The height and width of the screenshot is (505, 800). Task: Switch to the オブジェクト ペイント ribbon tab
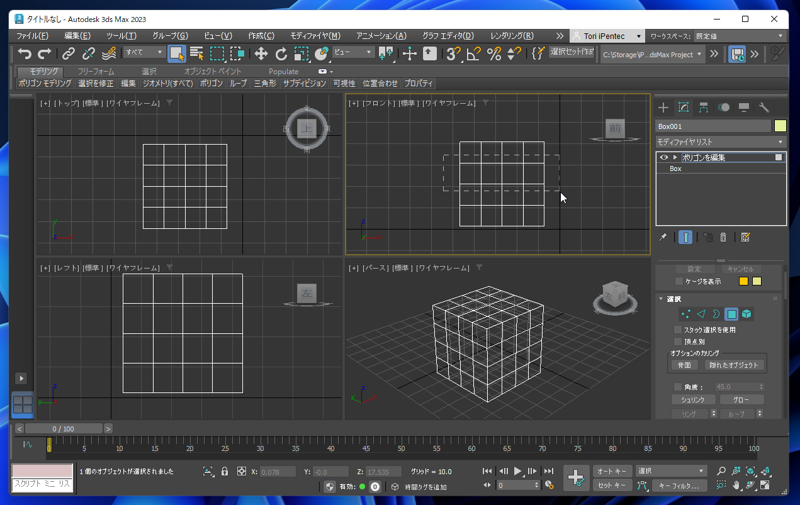[x=212, y=71]
